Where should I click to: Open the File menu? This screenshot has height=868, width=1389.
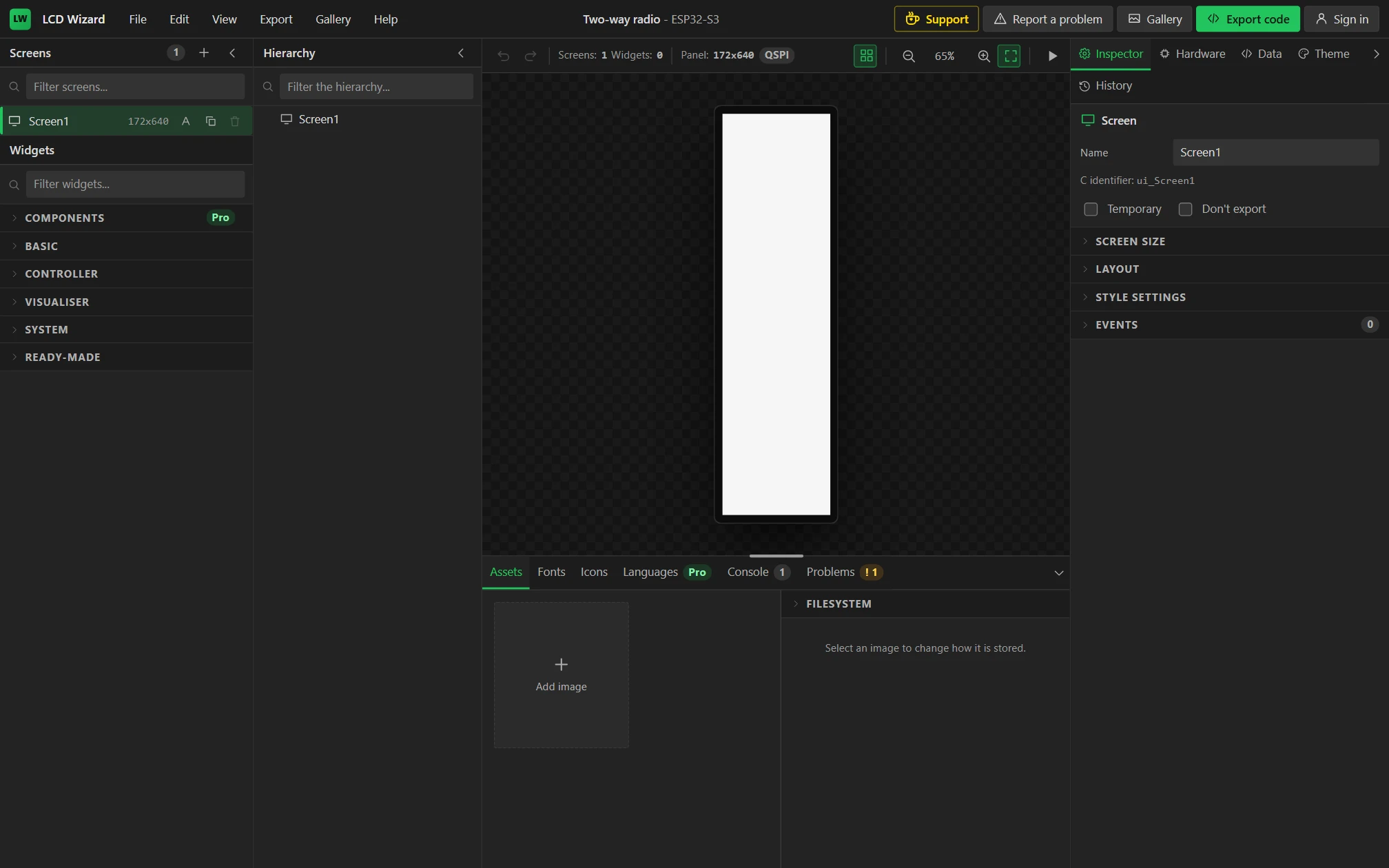(x=138, y=19)
